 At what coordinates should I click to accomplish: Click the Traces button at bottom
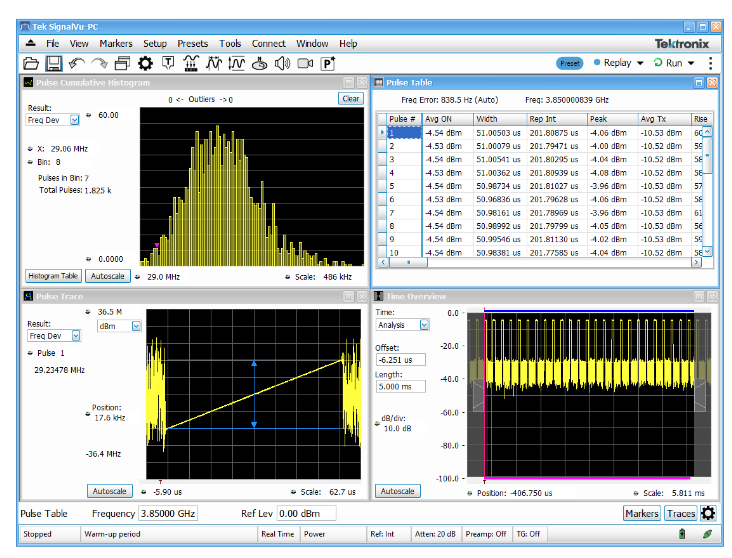681,513
